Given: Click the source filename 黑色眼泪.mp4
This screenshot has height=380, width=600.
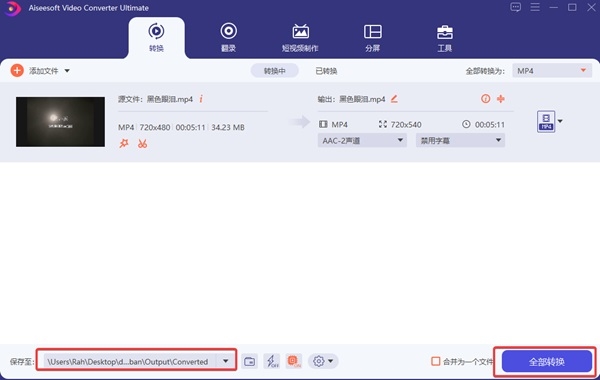Looking at the screenshot, I should [x=170, y=99].
